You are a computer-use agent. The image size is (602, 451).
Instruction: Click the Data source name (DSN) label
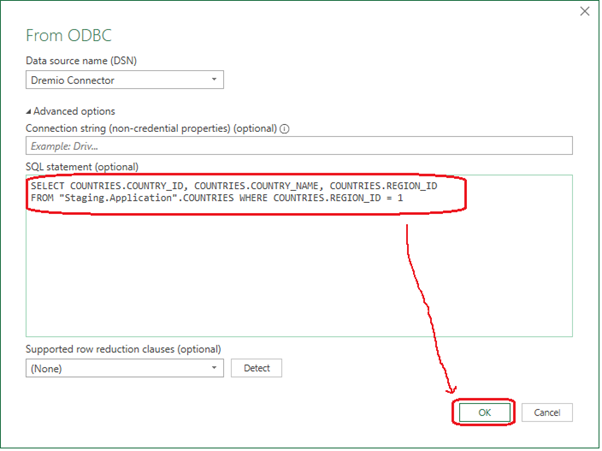80,60
